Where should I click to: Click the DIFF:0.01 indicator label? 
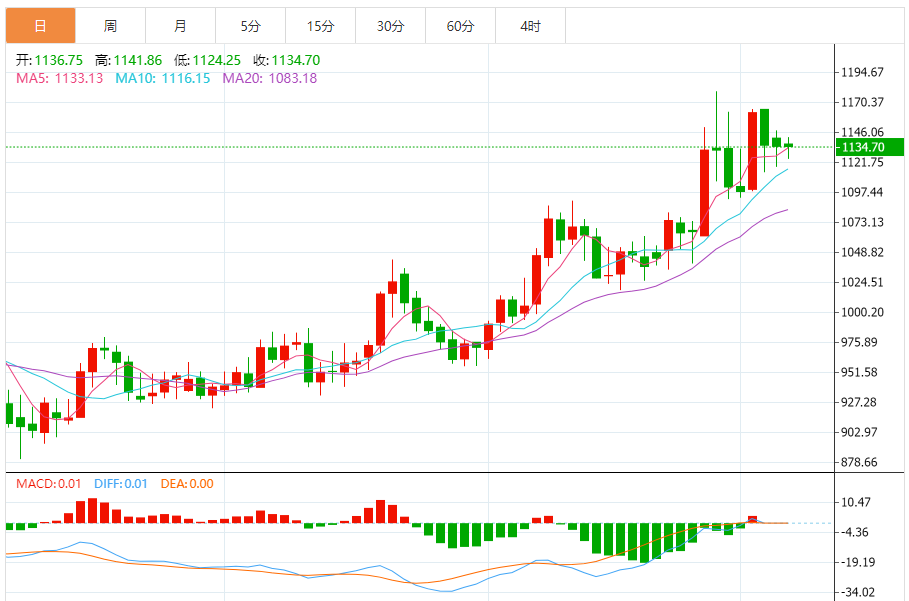coord(121,483)
